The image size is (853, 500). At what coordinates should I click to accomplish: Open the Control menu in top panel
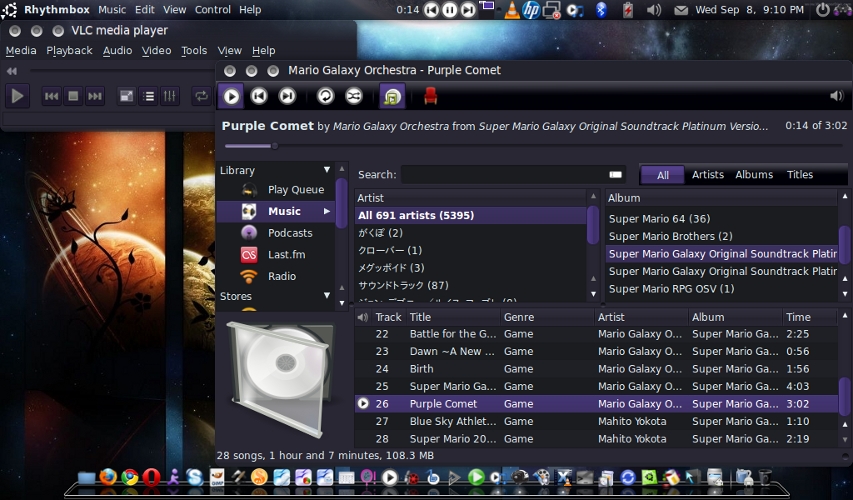213,10
